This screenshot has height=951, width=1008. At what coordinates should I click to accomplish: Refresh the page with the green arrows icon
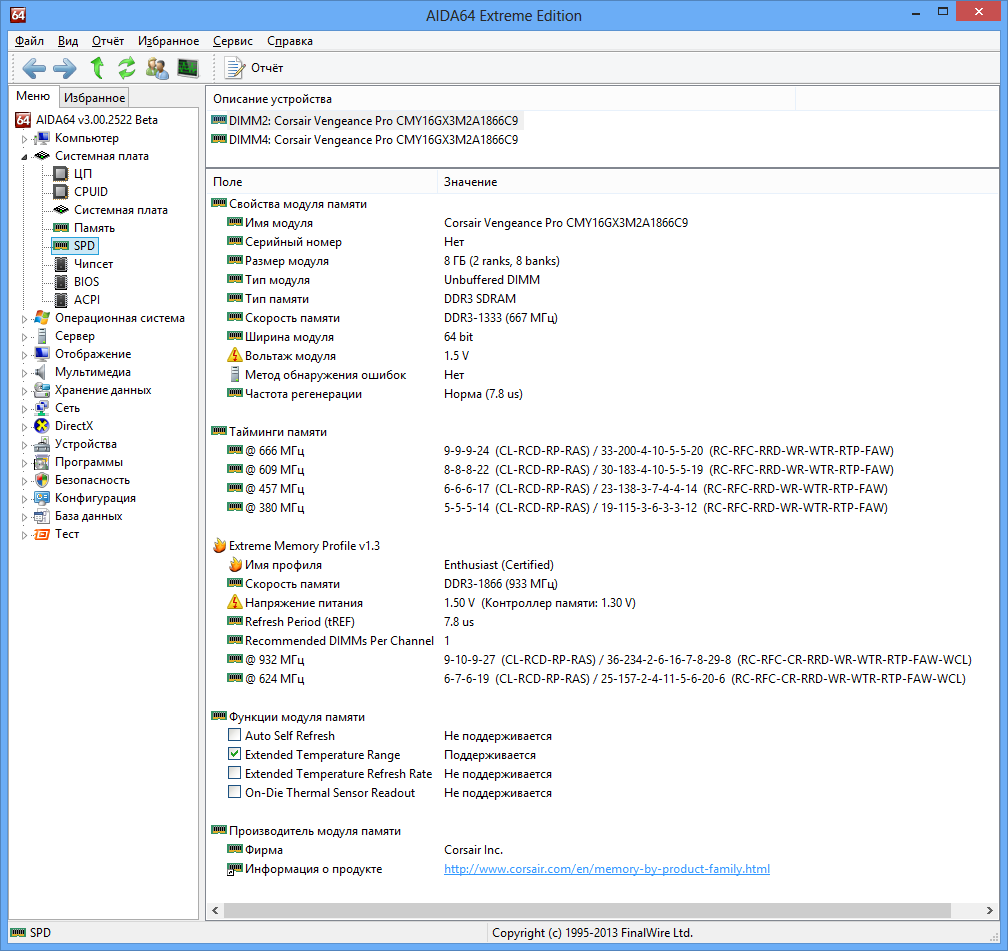pos(127,68)
